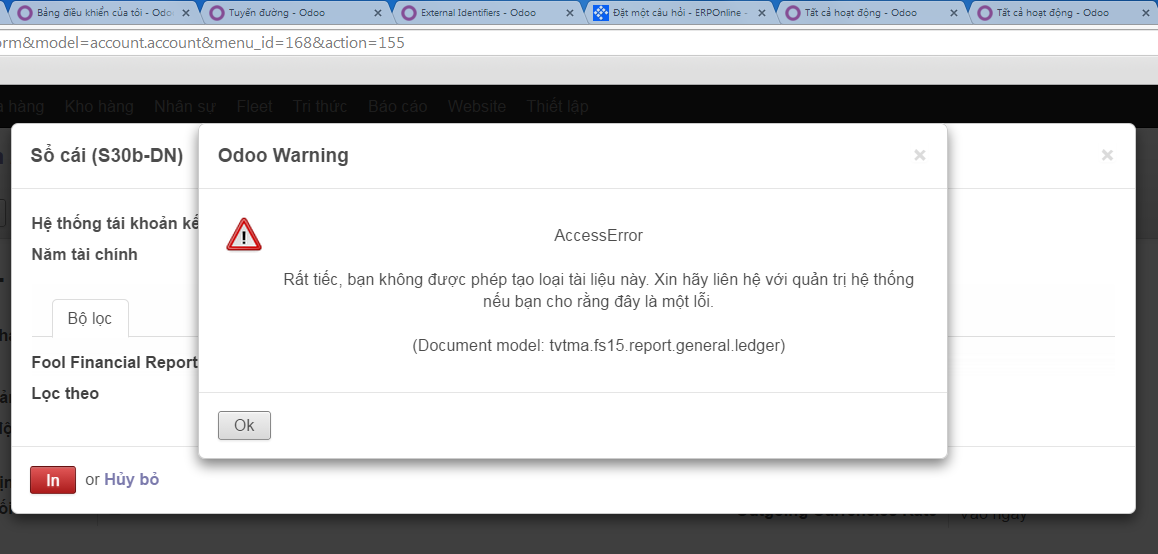The height and width of the screenshot is (554, 1158).
Task: Close the Sổ cái (S30b-DN) dialog
Action: [x=1107, y=155]
